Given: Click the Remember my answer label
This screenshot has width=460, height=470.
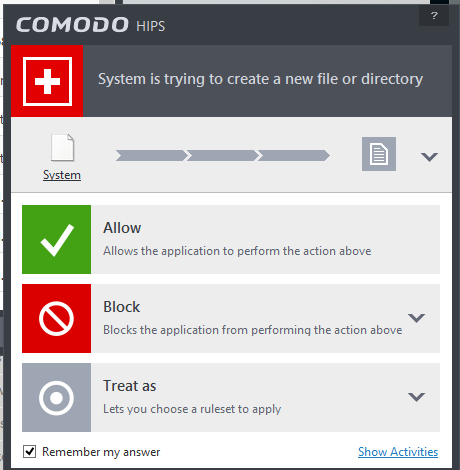Looking at the screenshot, I should pos(101,452).
